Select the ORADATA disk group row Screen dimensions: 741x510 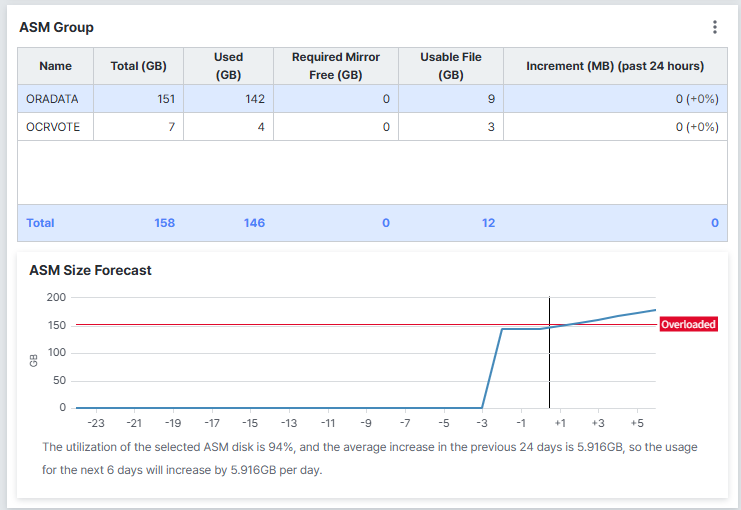tap(372, 99)
